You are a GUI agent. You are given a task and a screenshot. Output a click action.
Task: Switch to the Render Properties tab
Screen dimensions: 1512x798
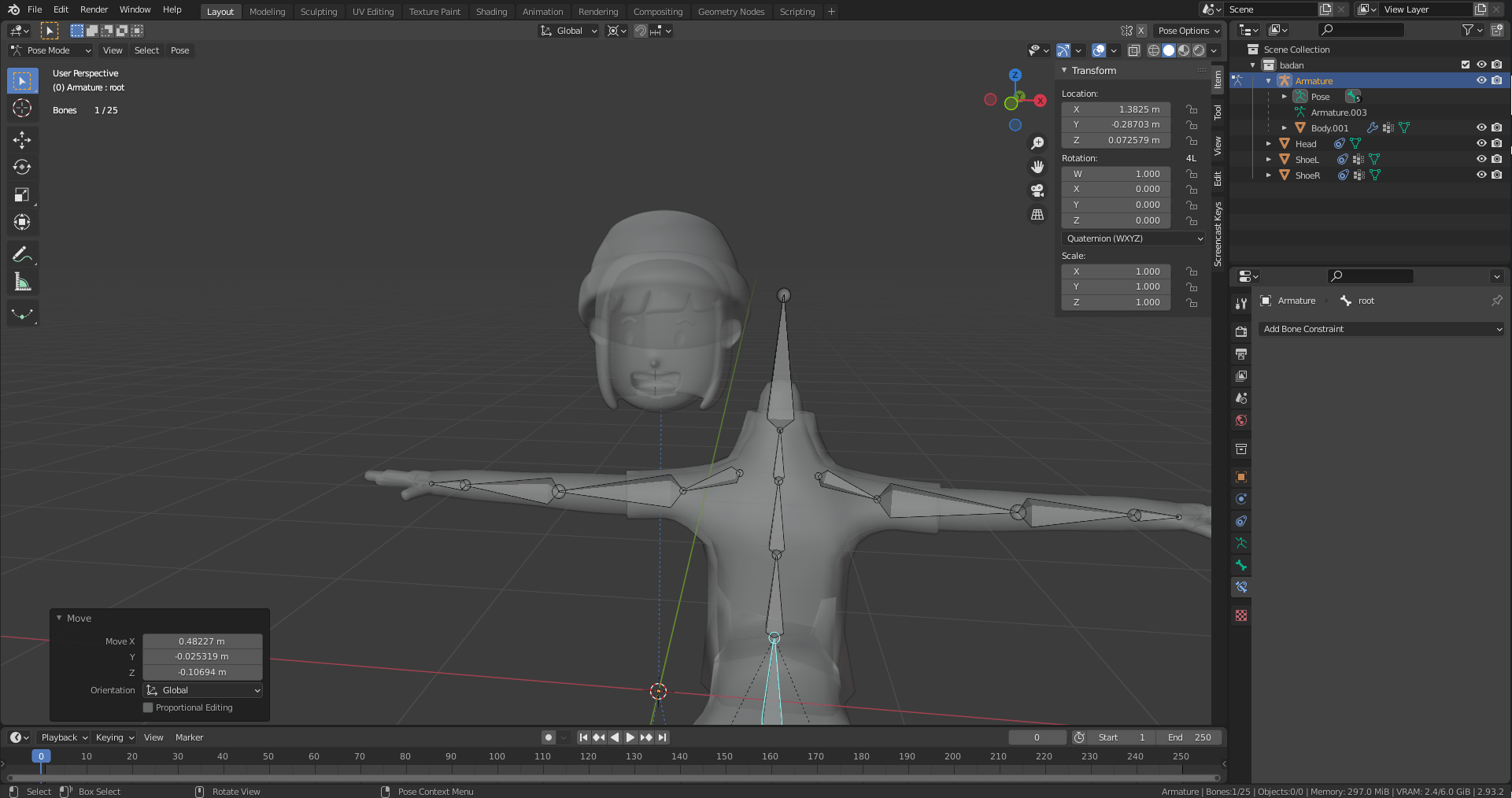tap(1241, 331)
